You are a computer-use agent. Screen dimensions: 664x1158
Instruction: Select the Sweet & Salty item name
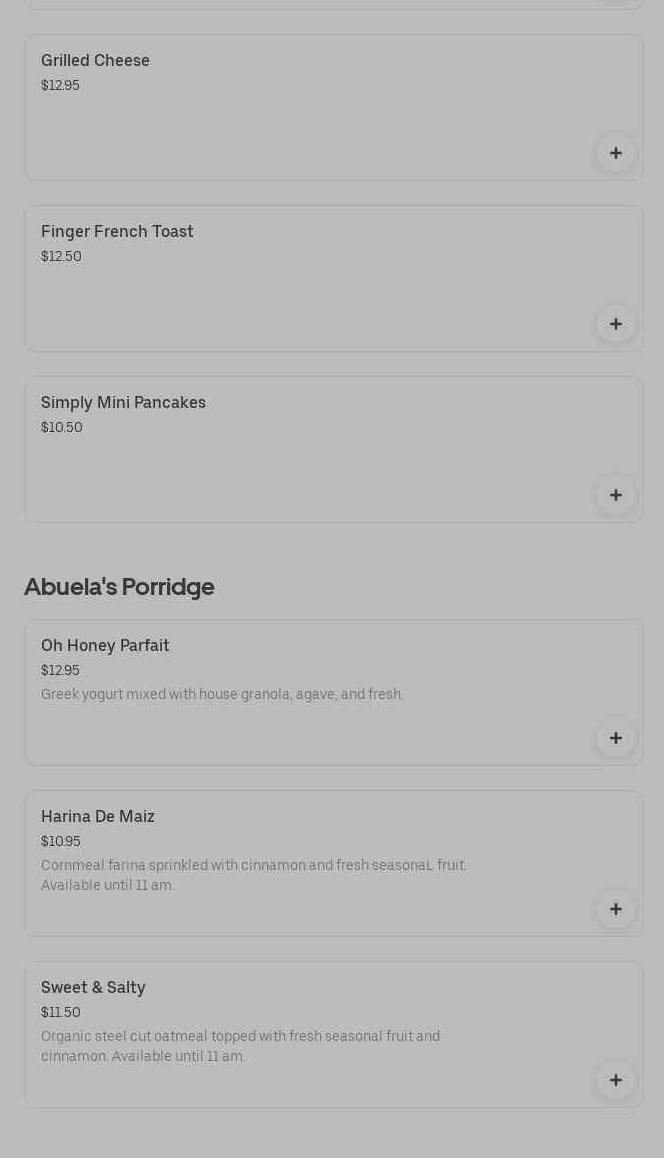[93, 988]
